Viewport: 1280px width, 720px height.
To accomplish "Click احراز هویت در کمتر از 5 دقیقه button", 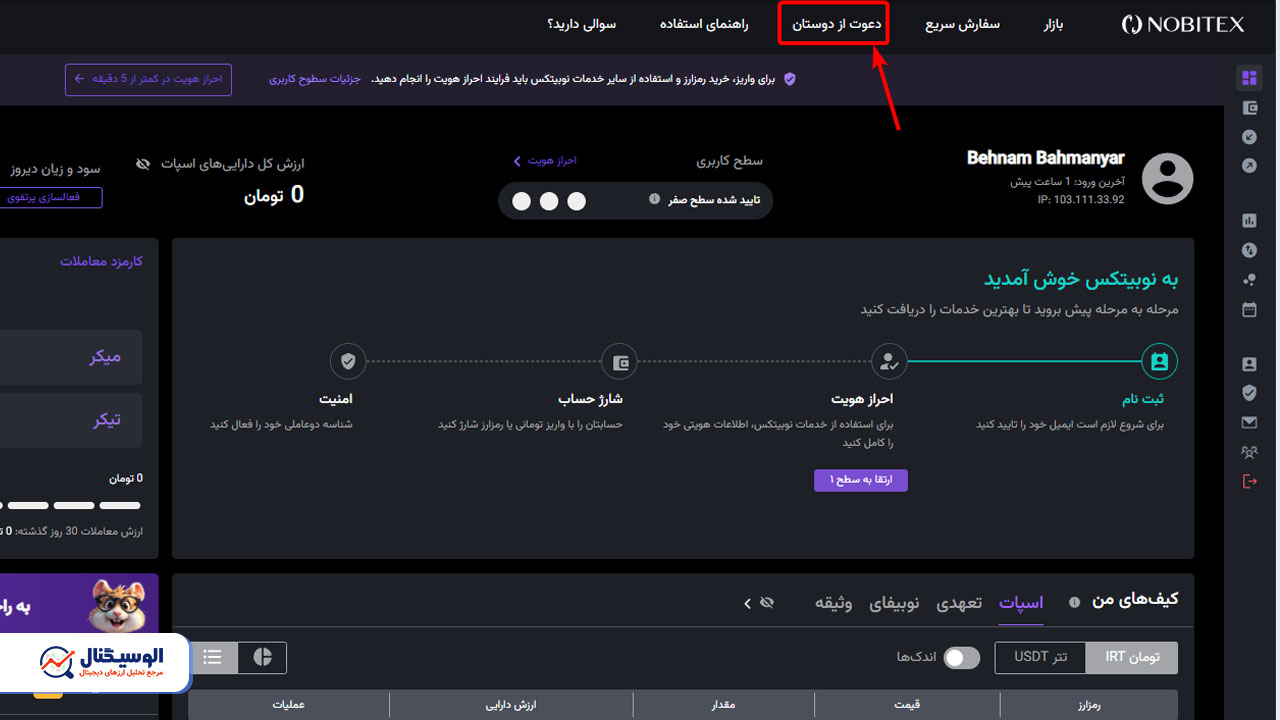I will [x=148, y=79].
